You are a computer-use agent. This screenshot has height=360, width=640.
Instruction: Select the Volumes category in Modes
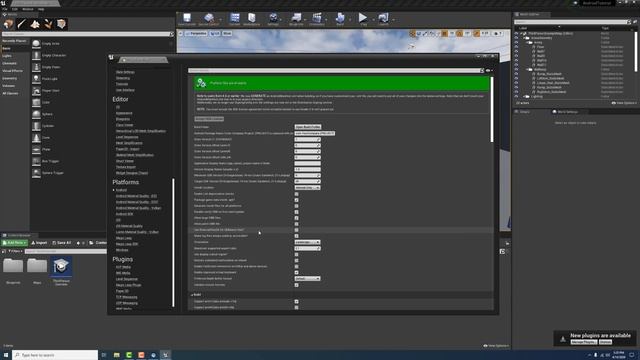(9, 86)
